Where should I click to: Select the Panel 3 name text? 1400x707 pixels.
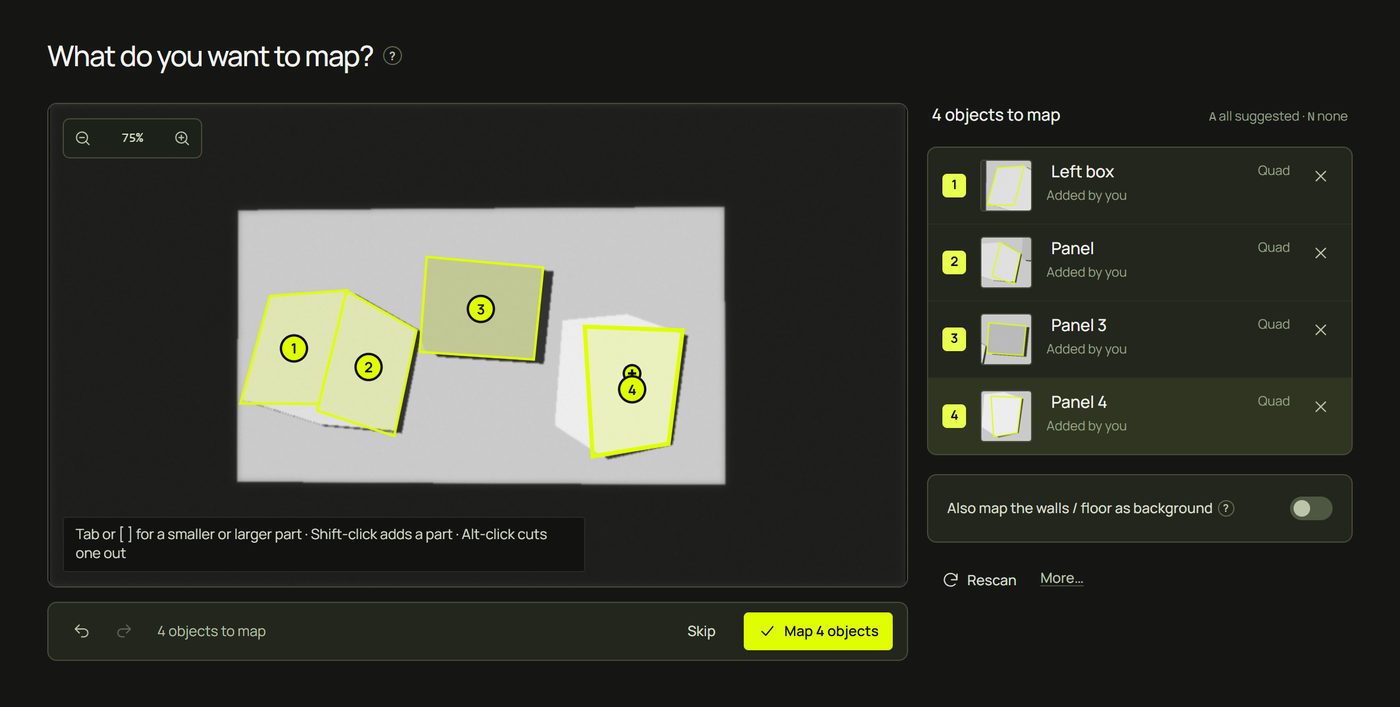pos(1078,325)
